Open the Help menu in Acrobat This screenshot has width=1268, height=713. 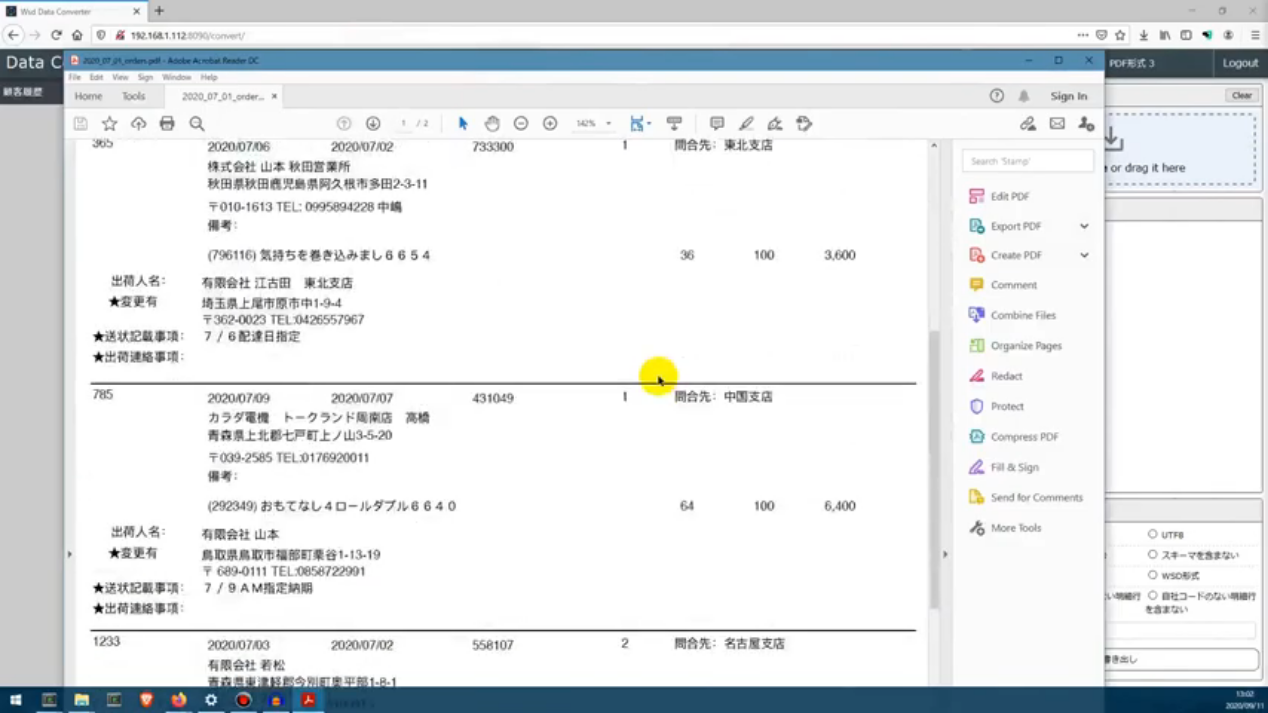[209, 77]
